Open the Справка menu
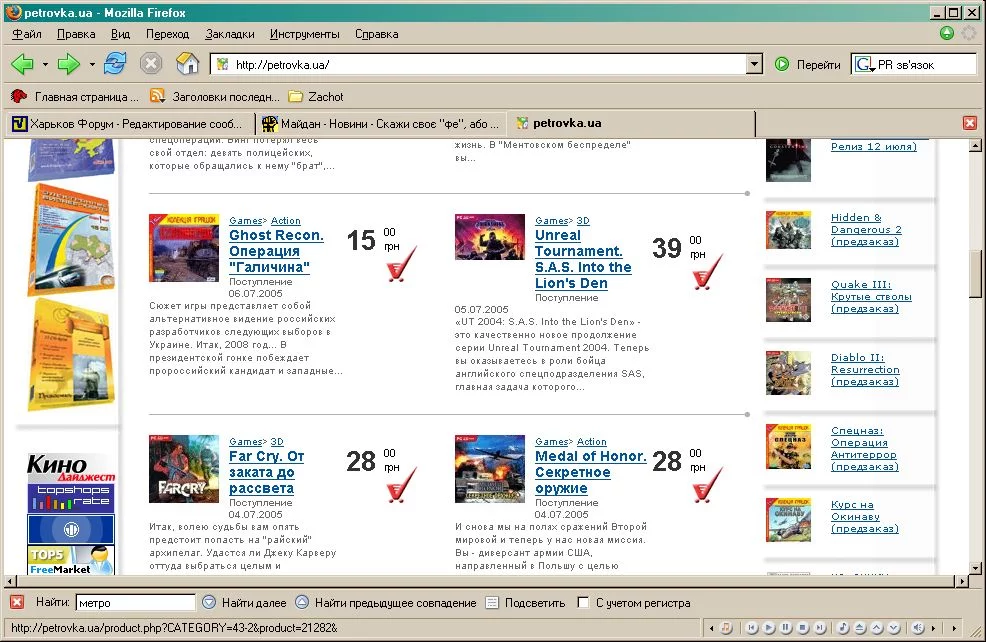 tap(377, 34)
